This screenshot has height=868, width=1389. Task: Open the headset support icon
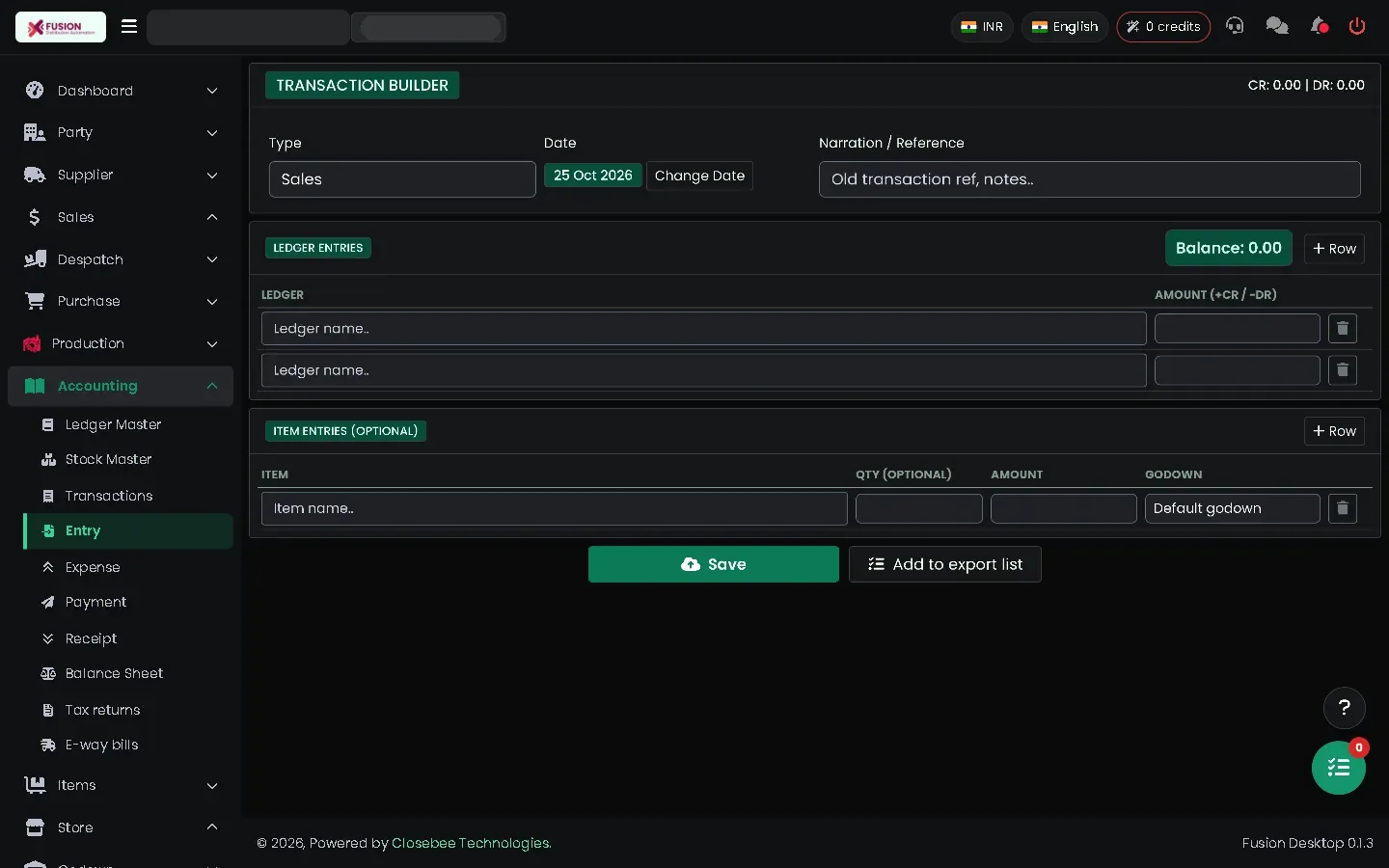tap(1235, 26)
